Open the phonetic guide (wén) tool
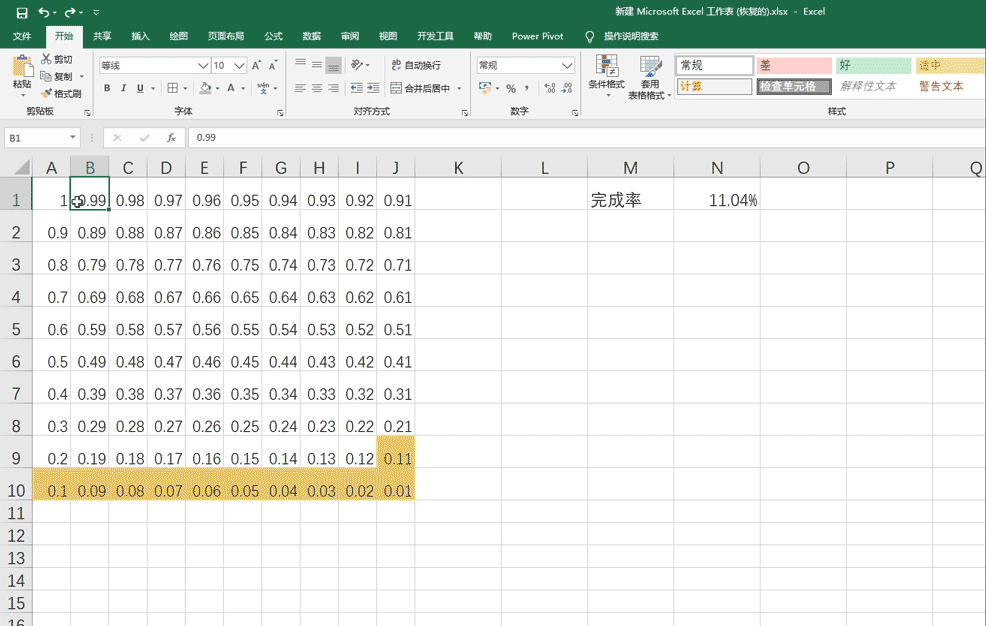986x626 pixels. [263, 89]
